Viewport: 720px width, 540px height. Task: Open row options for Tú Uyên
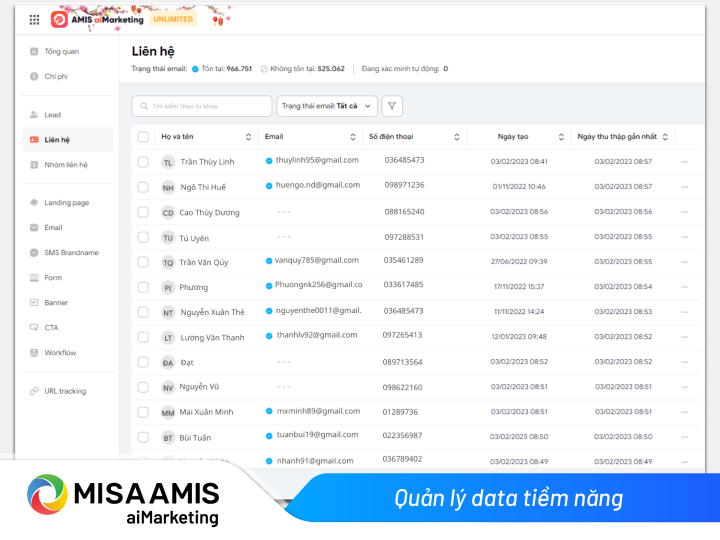click(x=685, y=237)
